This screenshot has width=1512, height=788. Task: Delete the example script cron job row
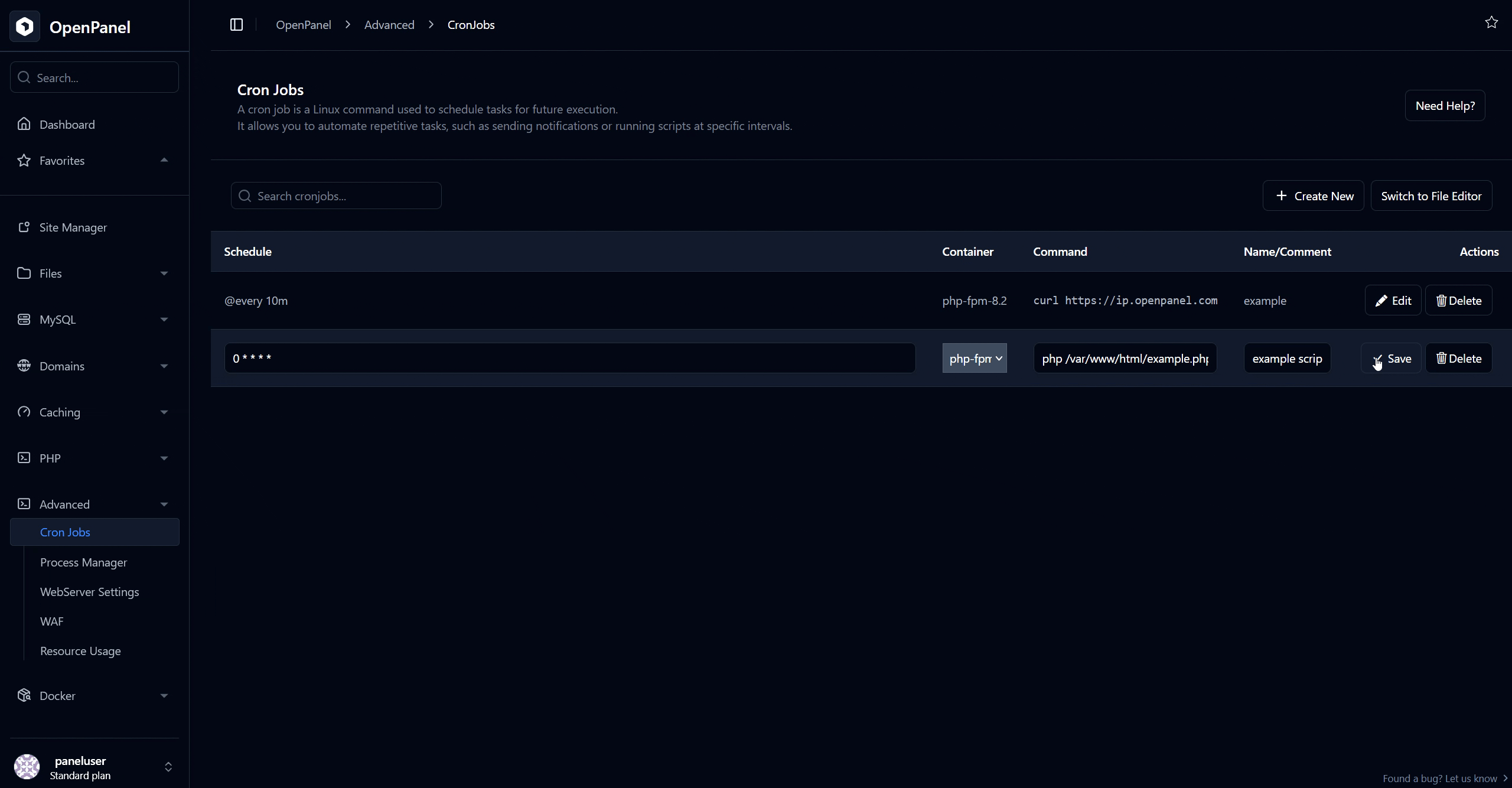(1458, 359)
